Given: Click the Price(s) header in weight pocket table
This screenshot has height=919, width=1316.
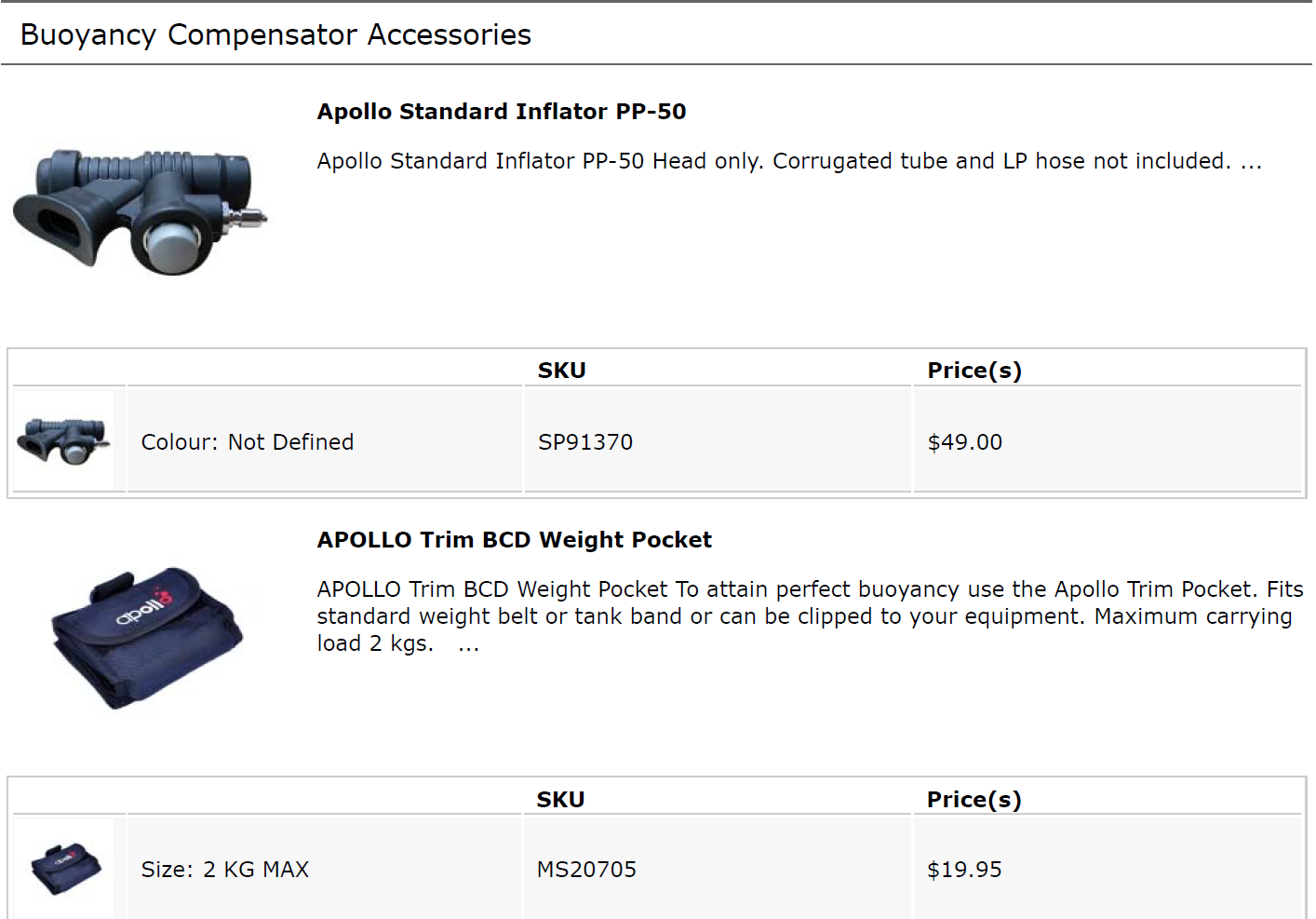Looking at the screenshot, I should (x=974, y=800).
